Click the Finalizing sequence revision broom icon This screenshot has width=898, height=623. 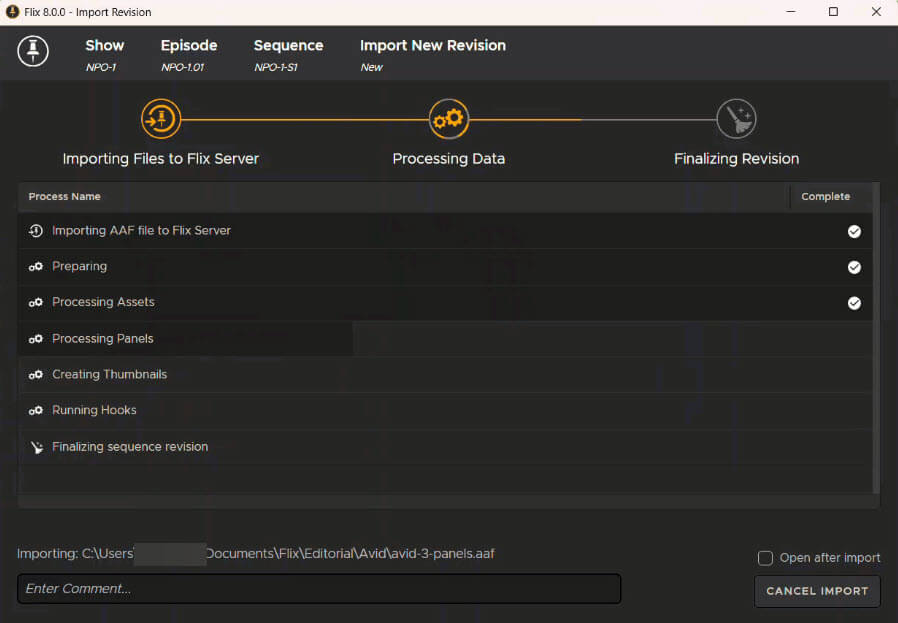coord(36,447)
